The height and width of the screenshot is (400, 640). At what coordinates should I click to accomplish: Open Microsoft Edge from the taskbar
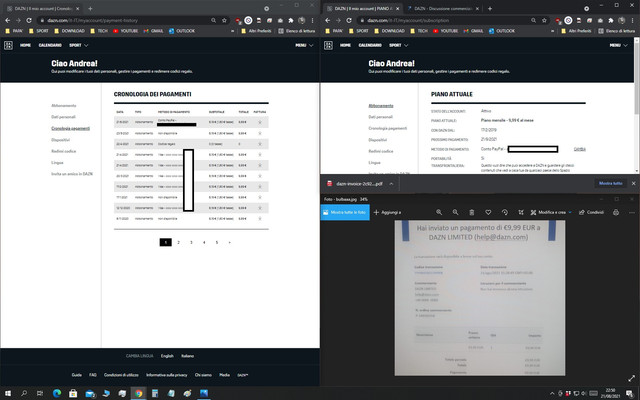57,393
